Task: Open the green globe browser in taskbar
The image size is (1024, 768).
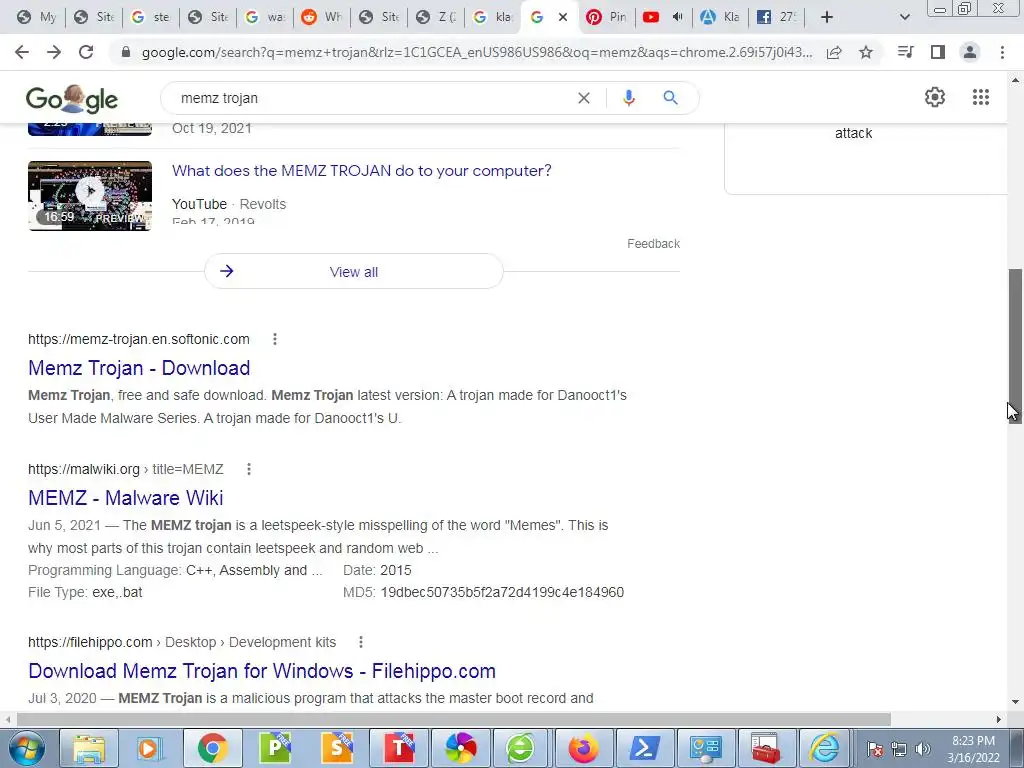Action: 522,748
